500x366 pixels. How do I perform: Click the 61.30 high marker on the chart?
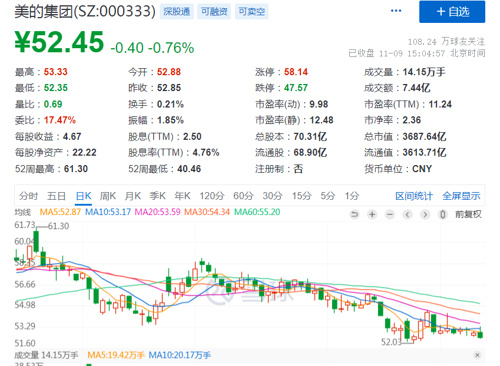click(x=59, y=226)
